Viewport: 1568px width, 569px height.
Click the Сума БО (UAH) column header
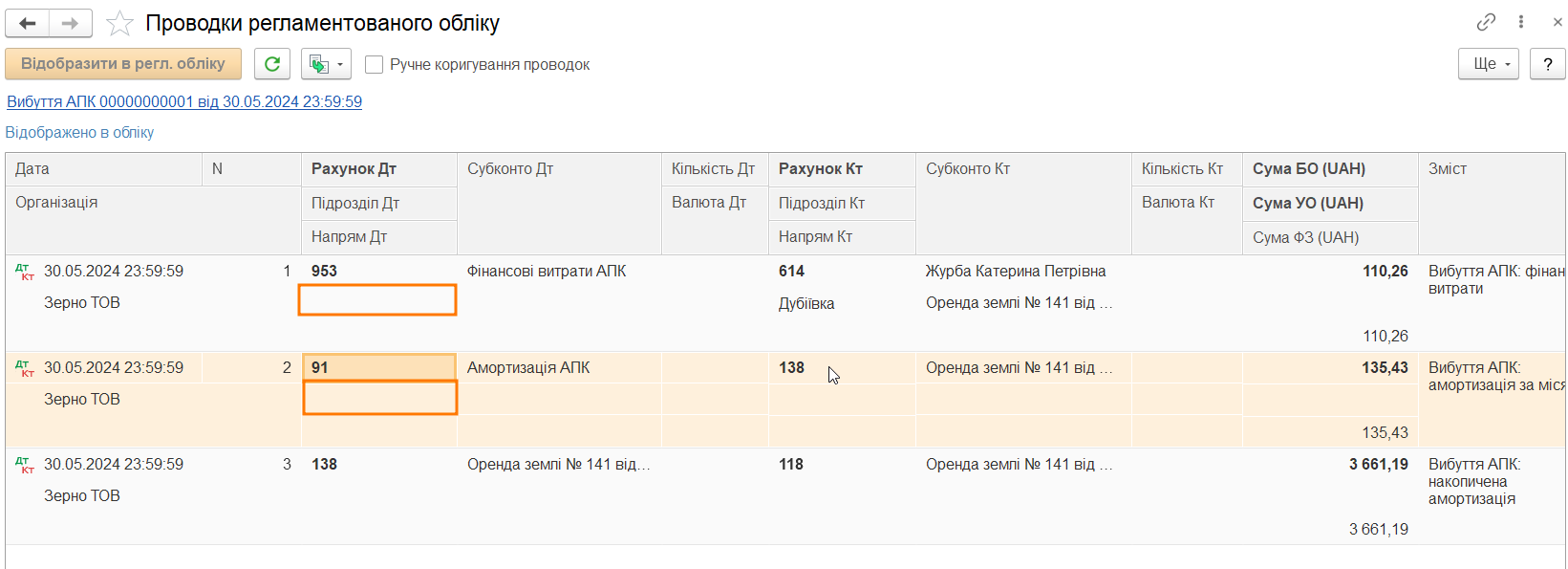(1309, 169)
